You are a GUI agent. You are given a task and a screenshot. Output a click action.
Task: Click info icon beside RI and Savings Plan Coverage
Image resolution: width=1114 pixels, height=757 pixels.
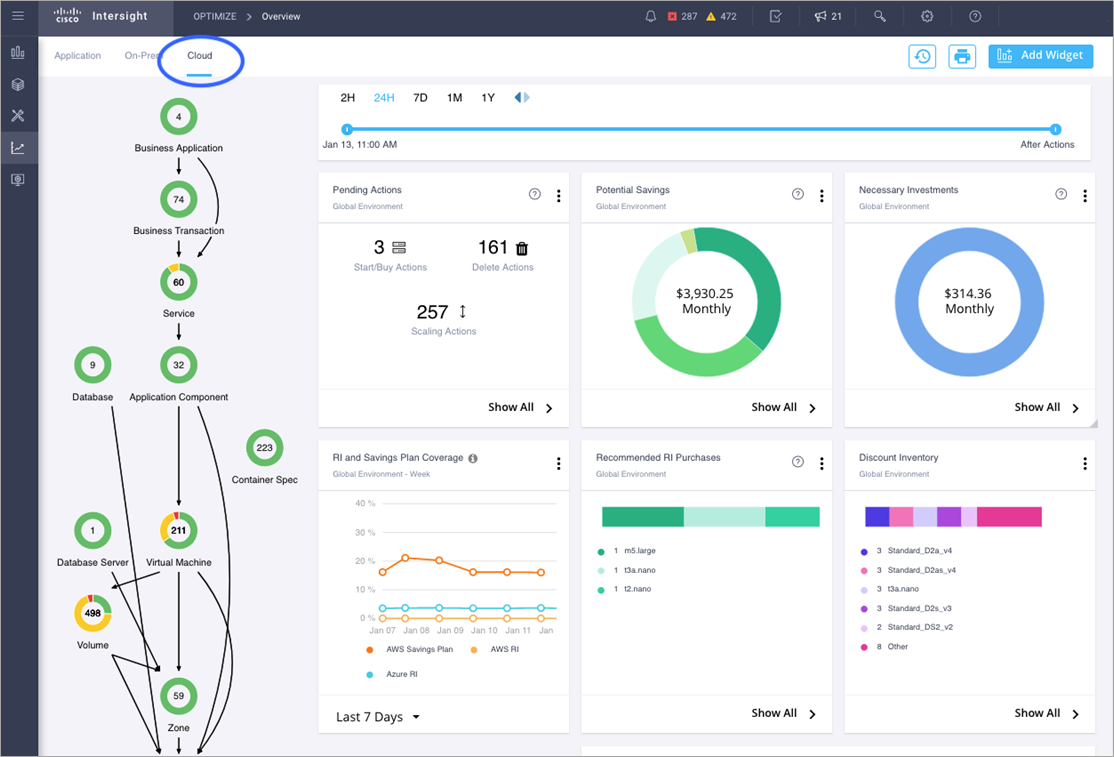[473, 458]
